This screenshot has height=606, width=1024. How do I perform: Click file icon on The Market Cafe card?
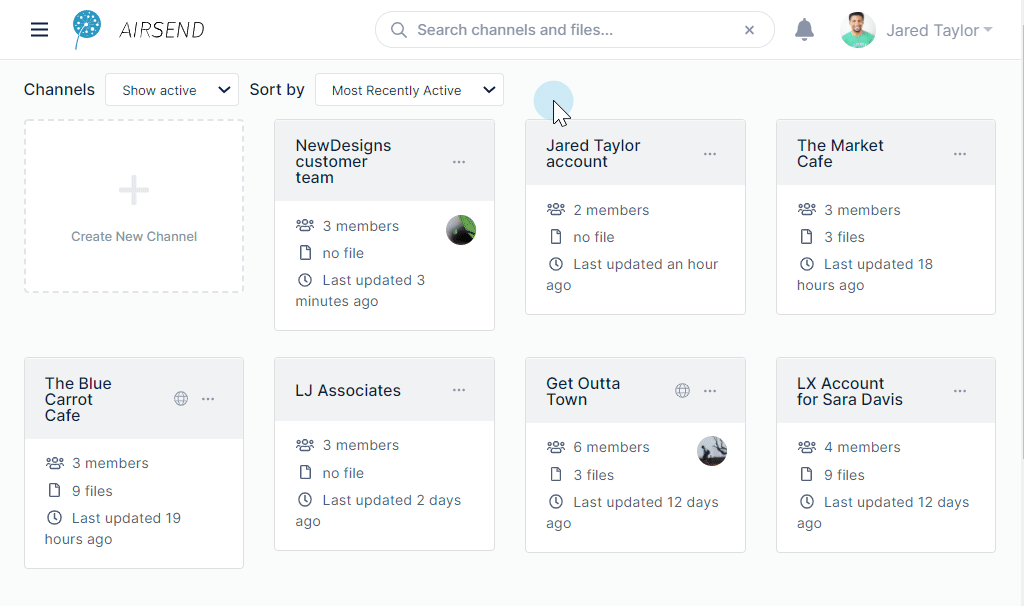[807, 236]
